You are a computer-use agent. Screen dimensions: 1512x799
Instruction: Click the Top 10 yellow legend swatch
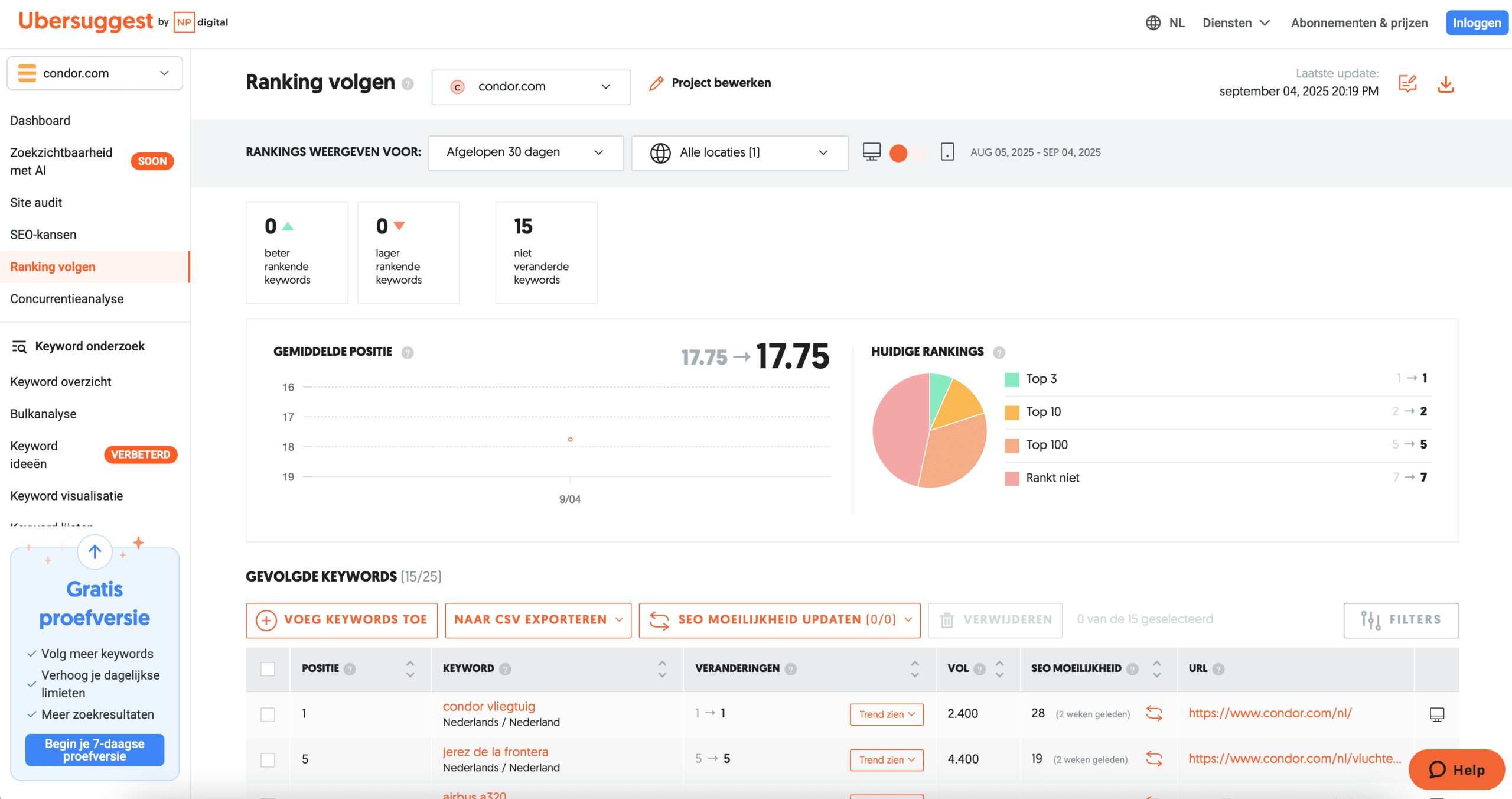(x=1012, y=413)
